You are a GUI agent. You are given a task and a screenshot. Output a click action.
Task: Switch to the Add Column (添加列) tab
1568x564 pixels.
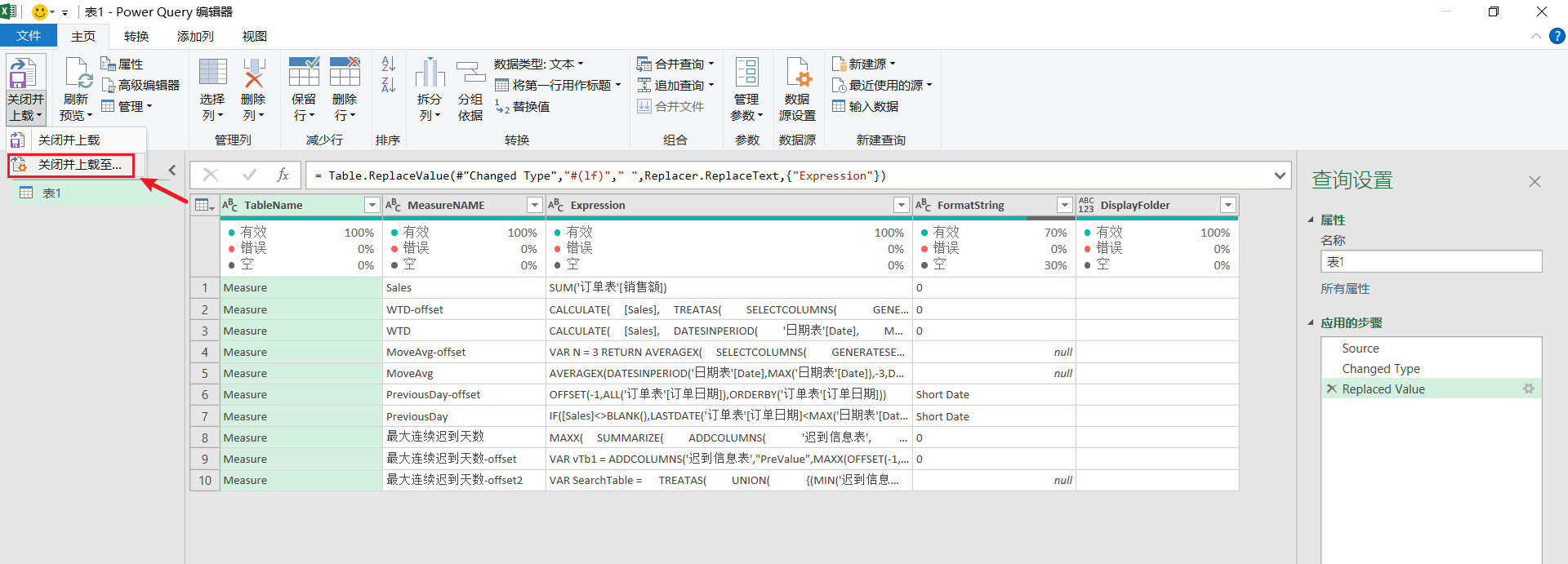tap(195, 37)
